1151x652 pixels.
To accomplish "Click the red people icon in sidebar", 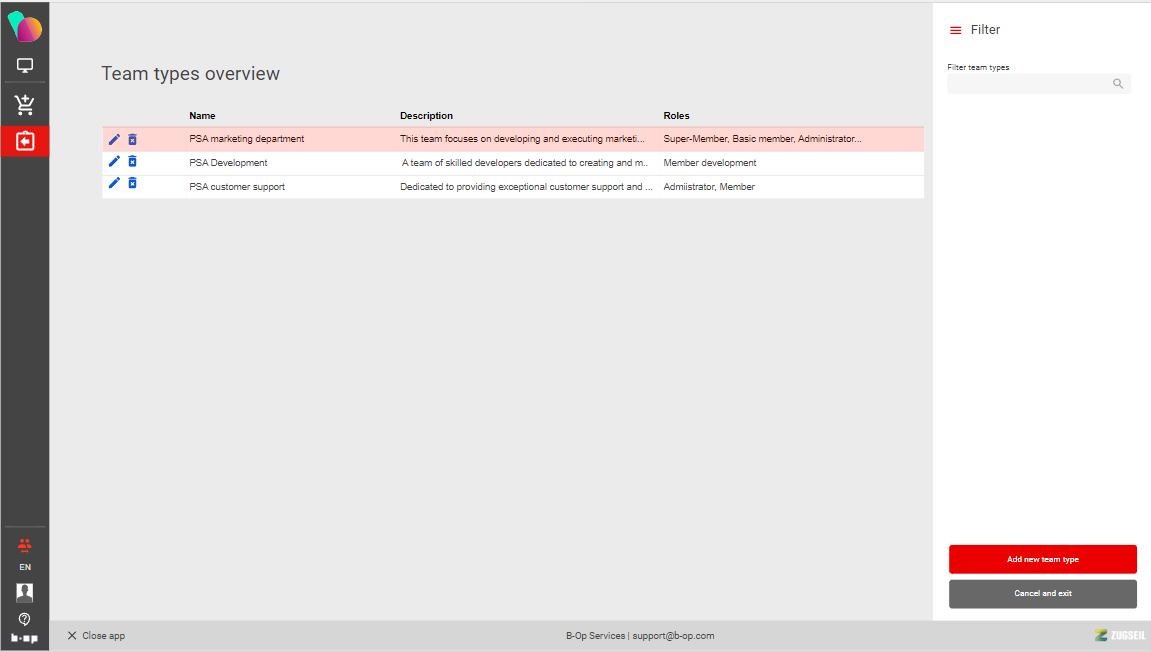I will pos(25,545).
